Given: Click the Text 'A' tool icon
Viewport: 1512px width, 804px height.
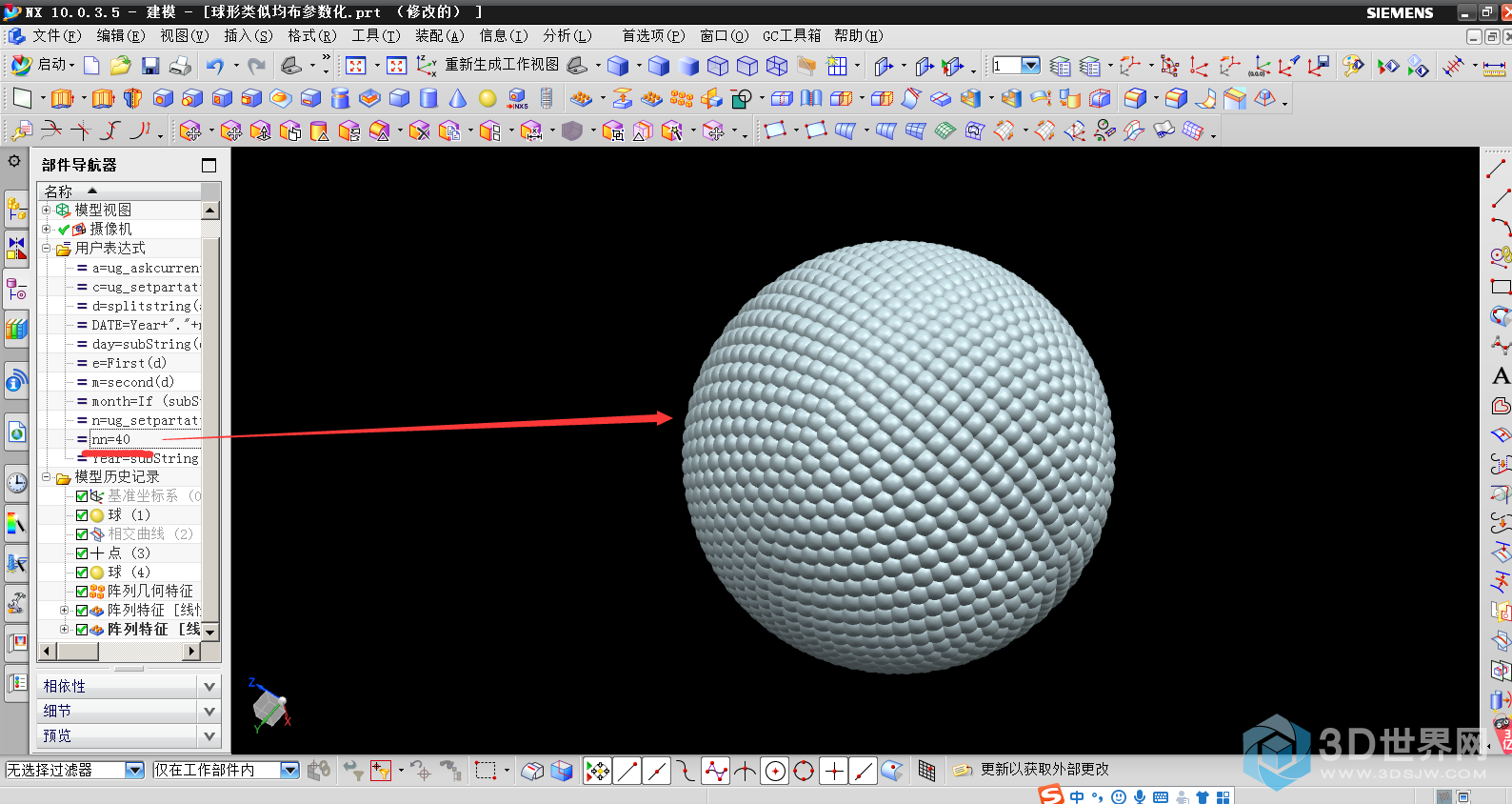Looking at the screenshot, I should click(1501, 375).
